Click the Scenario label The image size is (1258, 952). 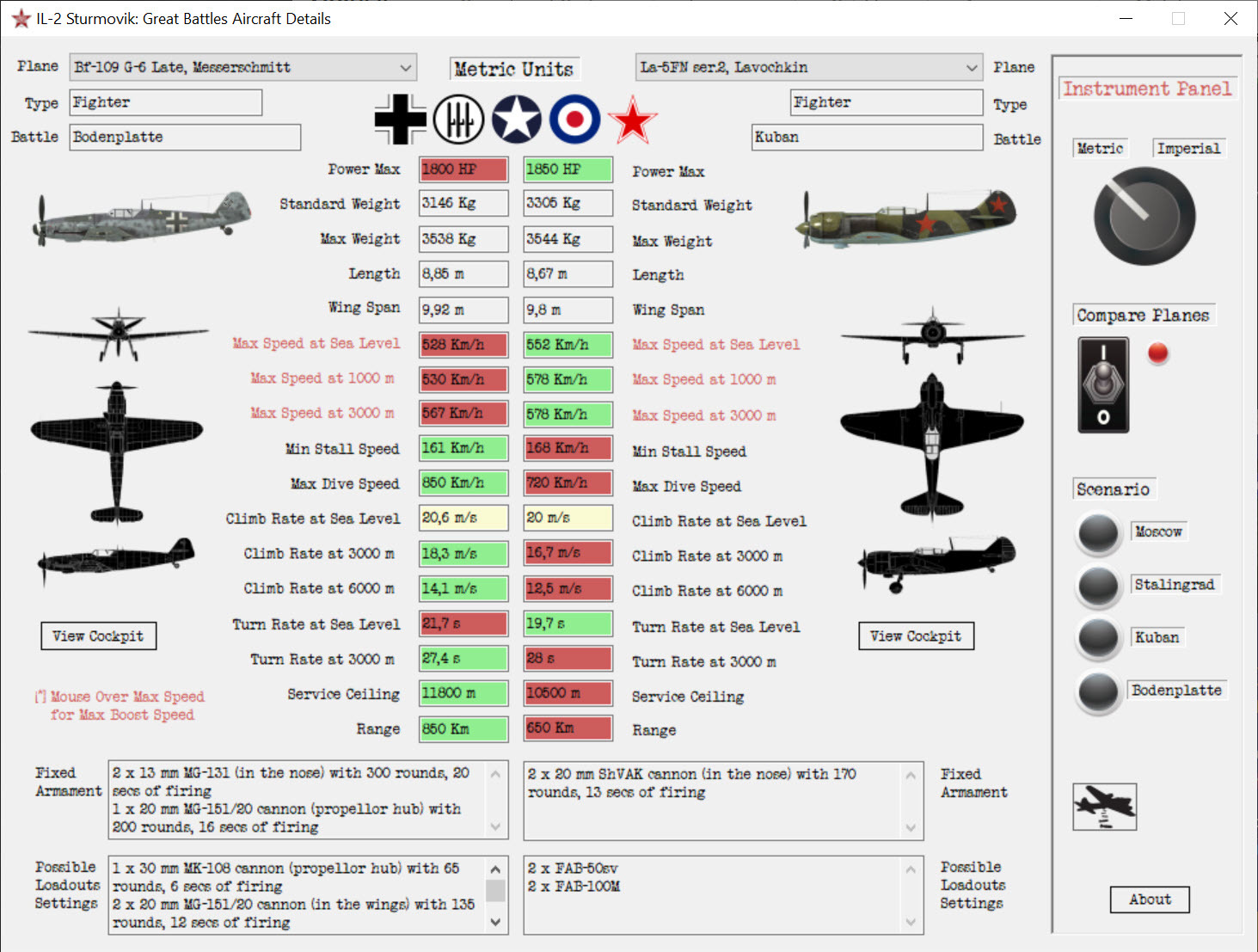tap(1114, 489)
